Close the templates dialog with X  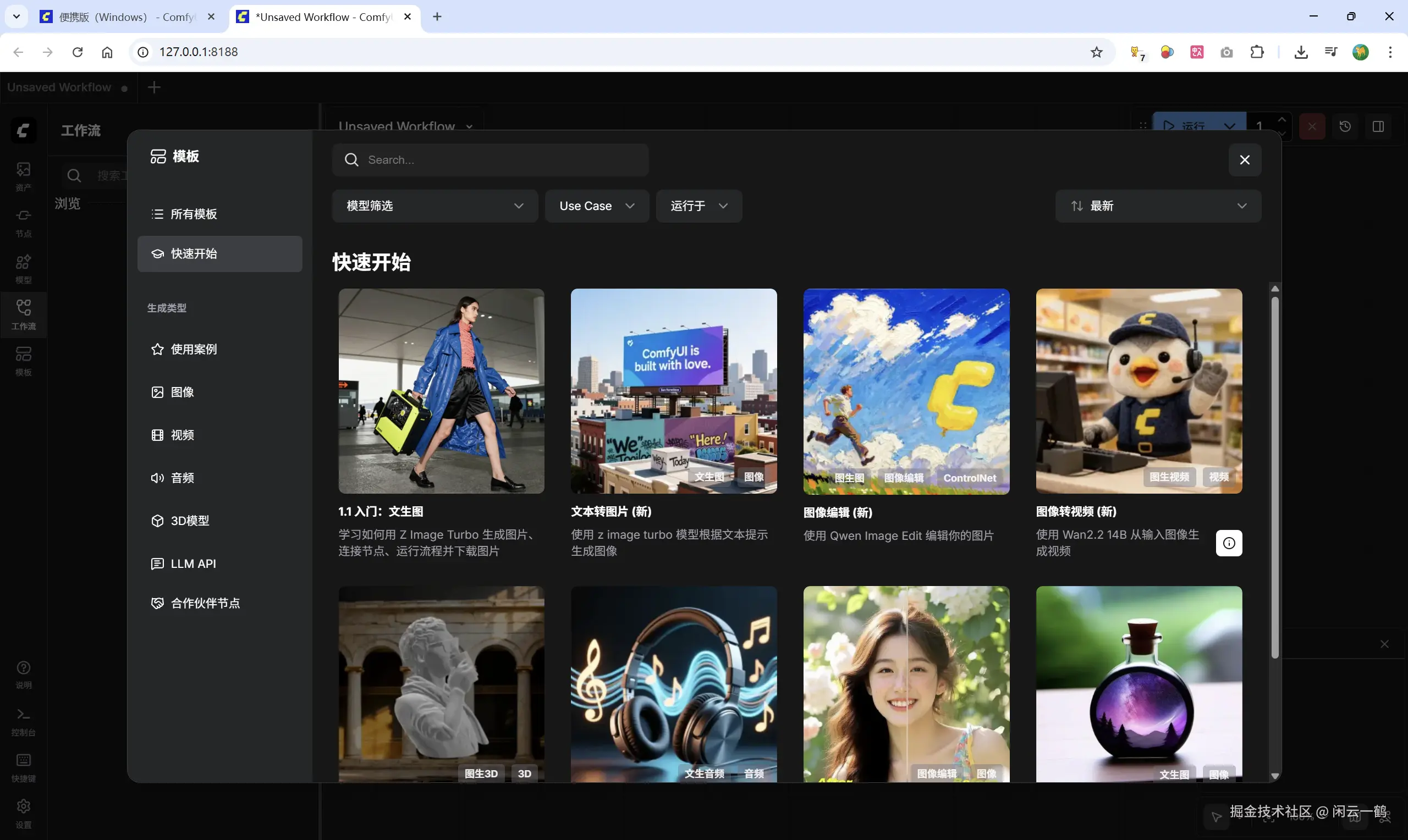pyautogui.click(x=1245, y=160)
